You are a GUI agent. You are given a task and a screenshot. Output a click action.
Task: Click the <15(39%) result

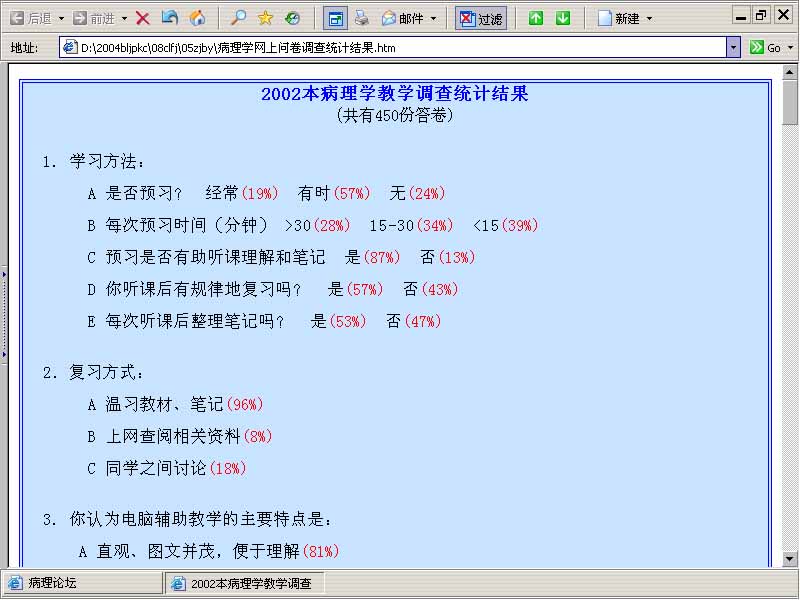tap(506, 225)
